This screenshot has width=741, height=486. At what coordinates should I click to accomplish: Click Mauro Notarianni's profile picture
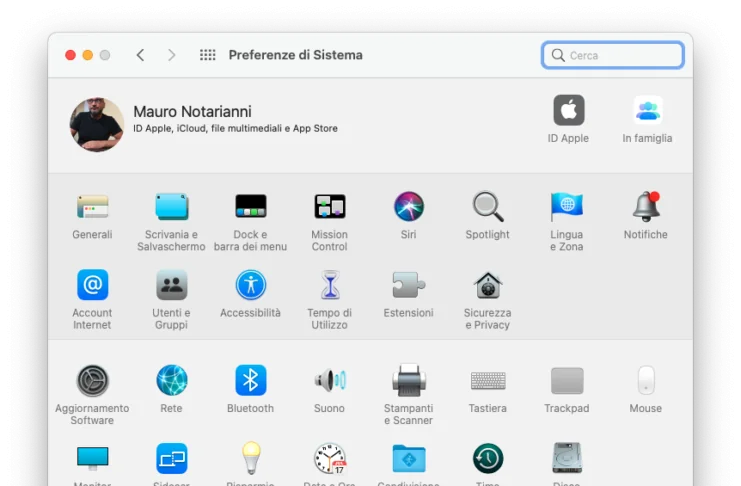tap(97, 125)
